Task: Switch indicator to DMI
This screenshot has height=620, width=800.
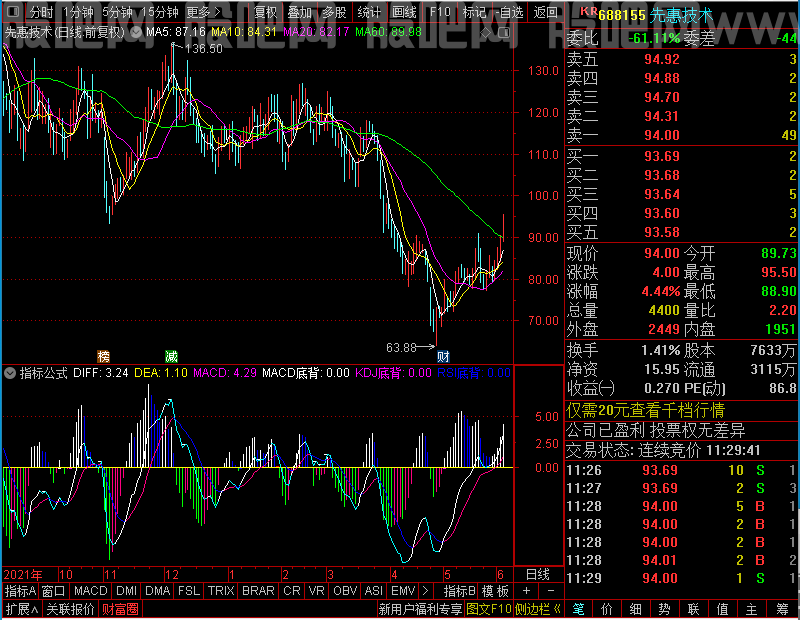Action: click(126, 591)
